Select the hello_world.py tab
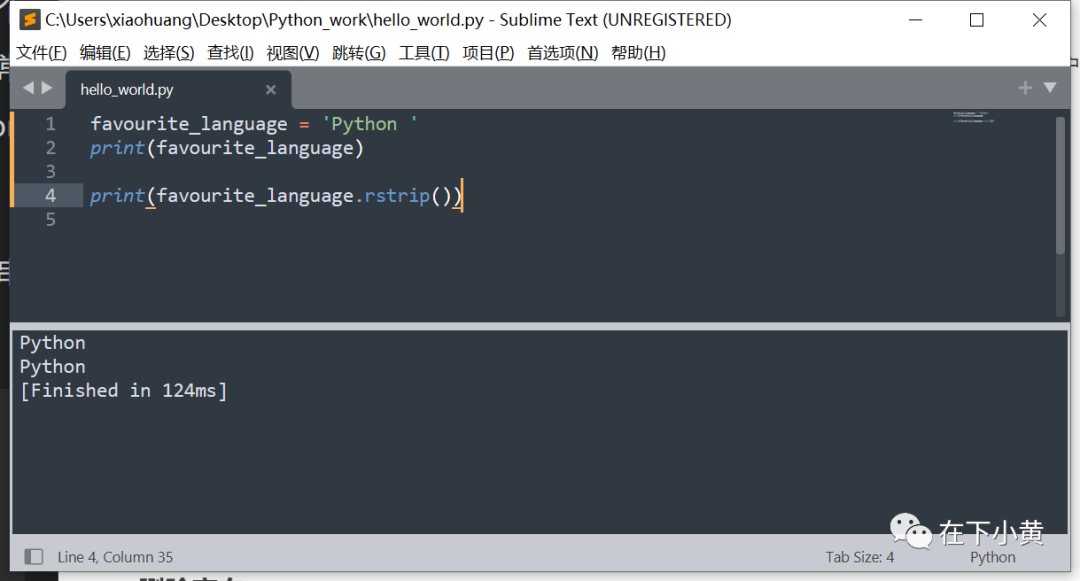 tap(178, 89)
